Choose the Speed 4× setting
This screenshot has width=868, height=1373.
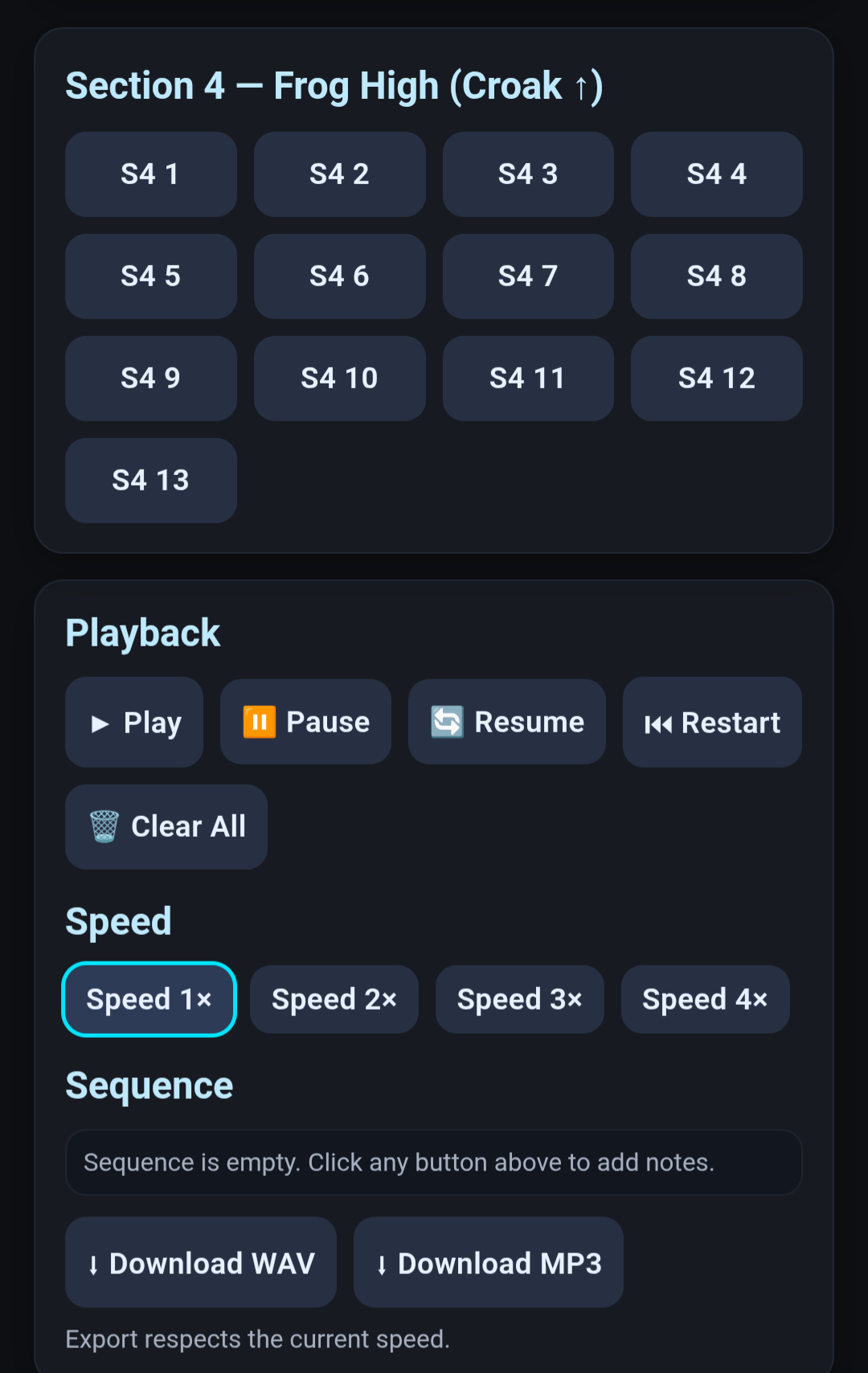(706, 999)
